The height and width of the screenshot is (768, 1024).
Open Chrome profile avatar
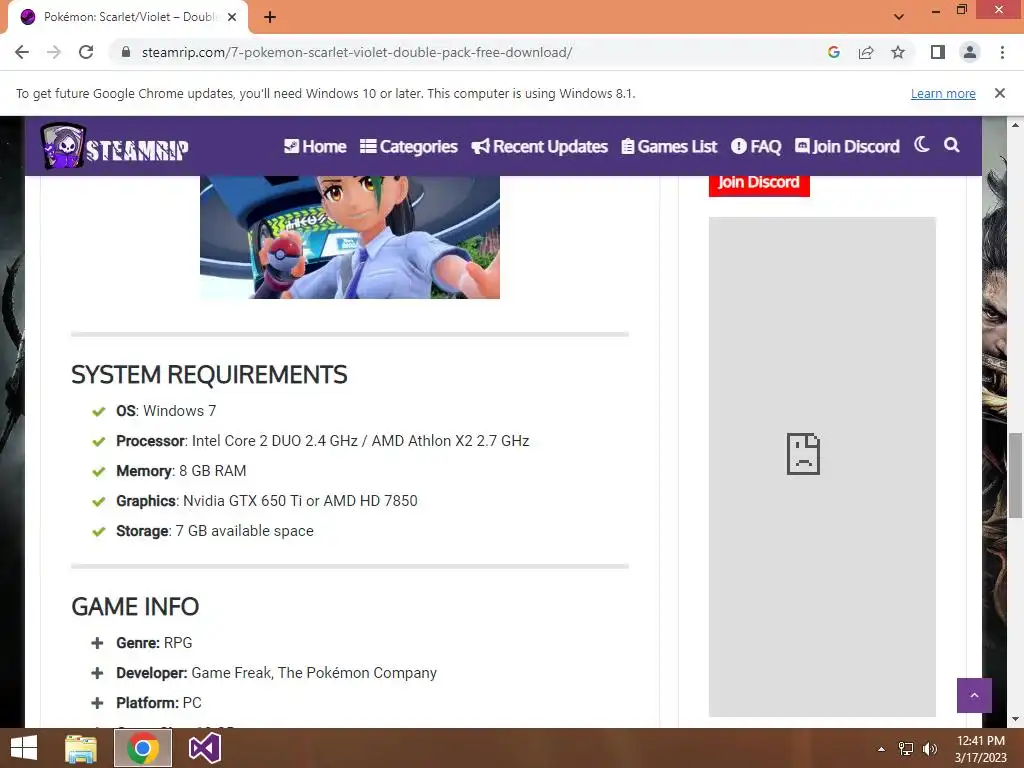tap(970, 52)
